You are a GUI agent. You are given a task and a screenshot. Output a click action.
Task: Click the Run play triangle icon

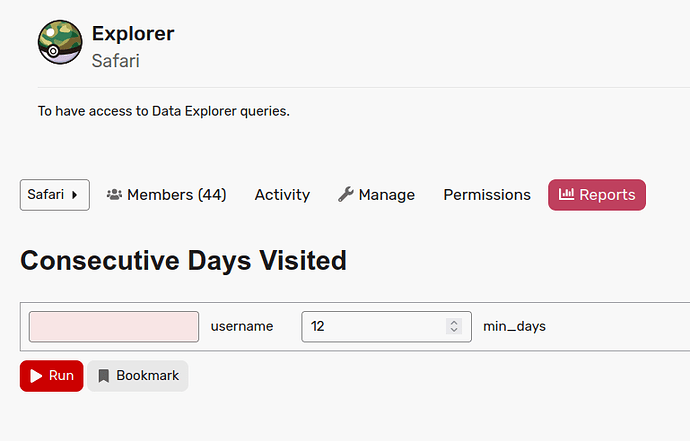click(36, 376)
